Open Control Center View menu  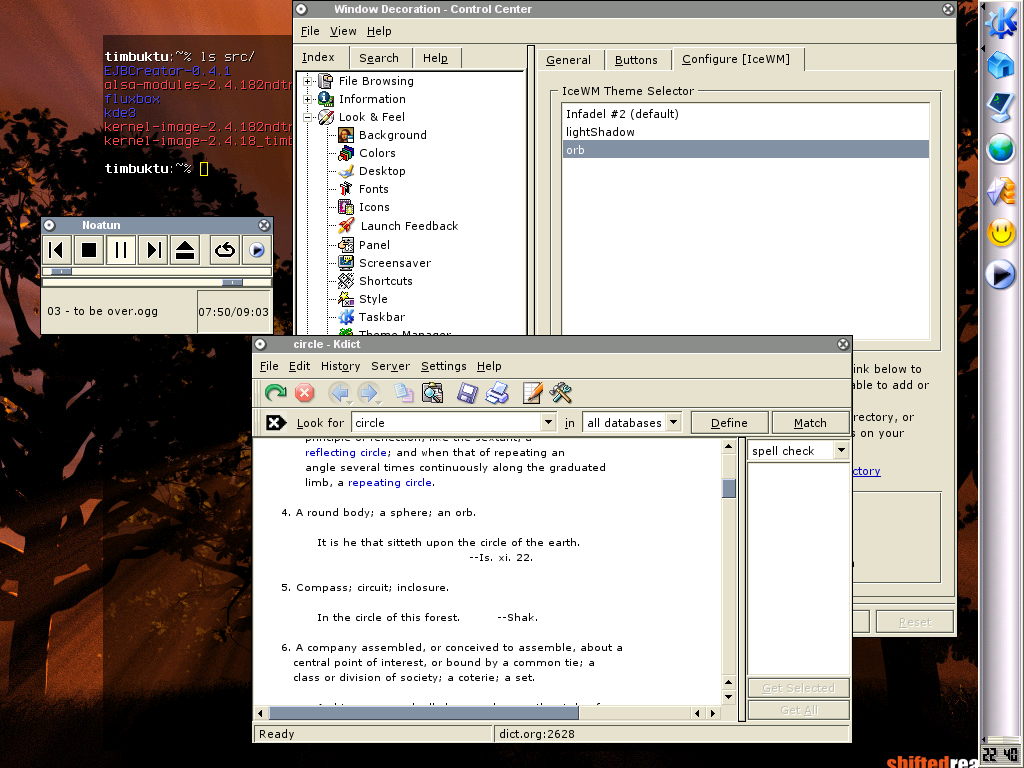[x=344, y=31]
